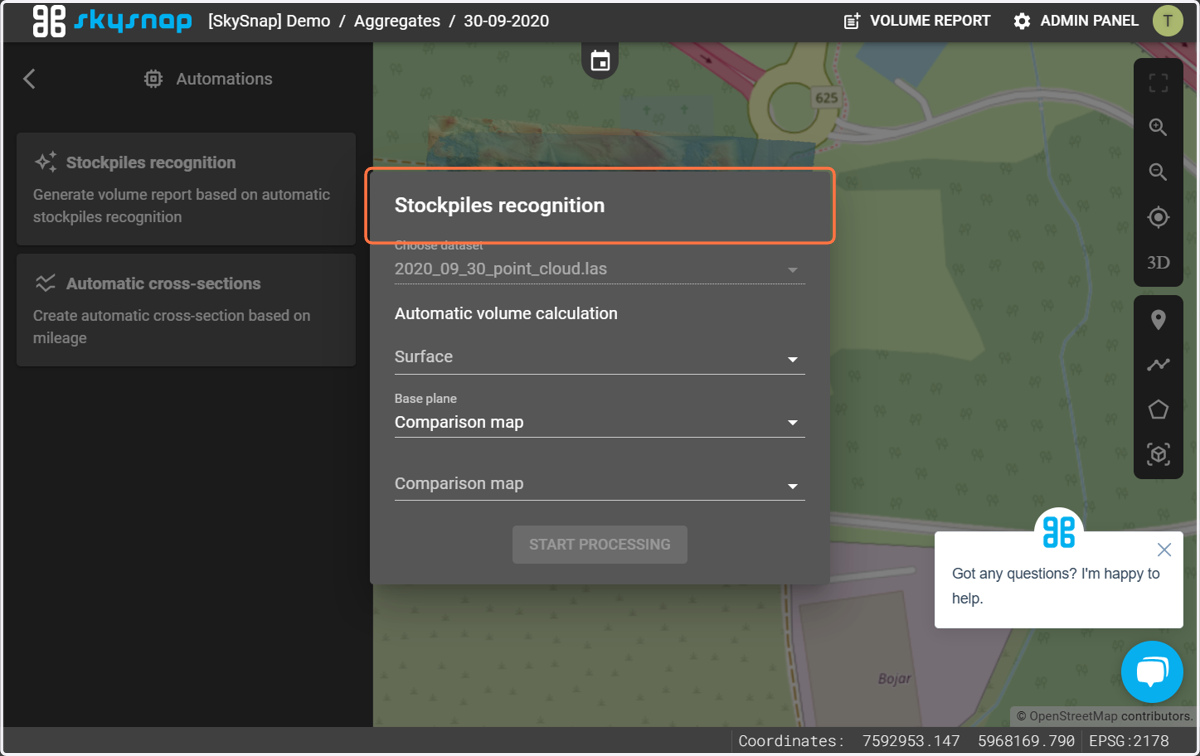The height and width of the screenshot is (756, 1200).
Task: Center map on my location
Action: pos(1158,217)
